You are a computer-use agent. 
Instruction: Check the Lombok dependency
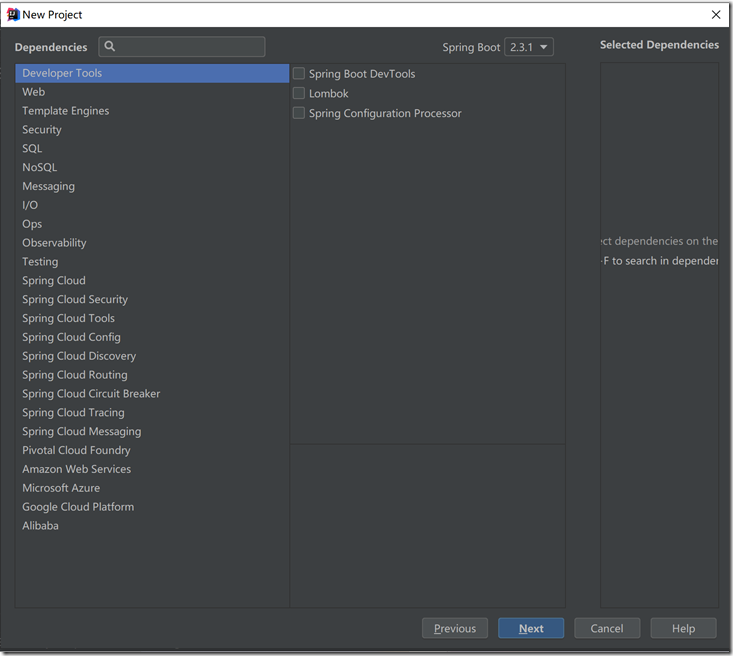(x=299, y=93)
